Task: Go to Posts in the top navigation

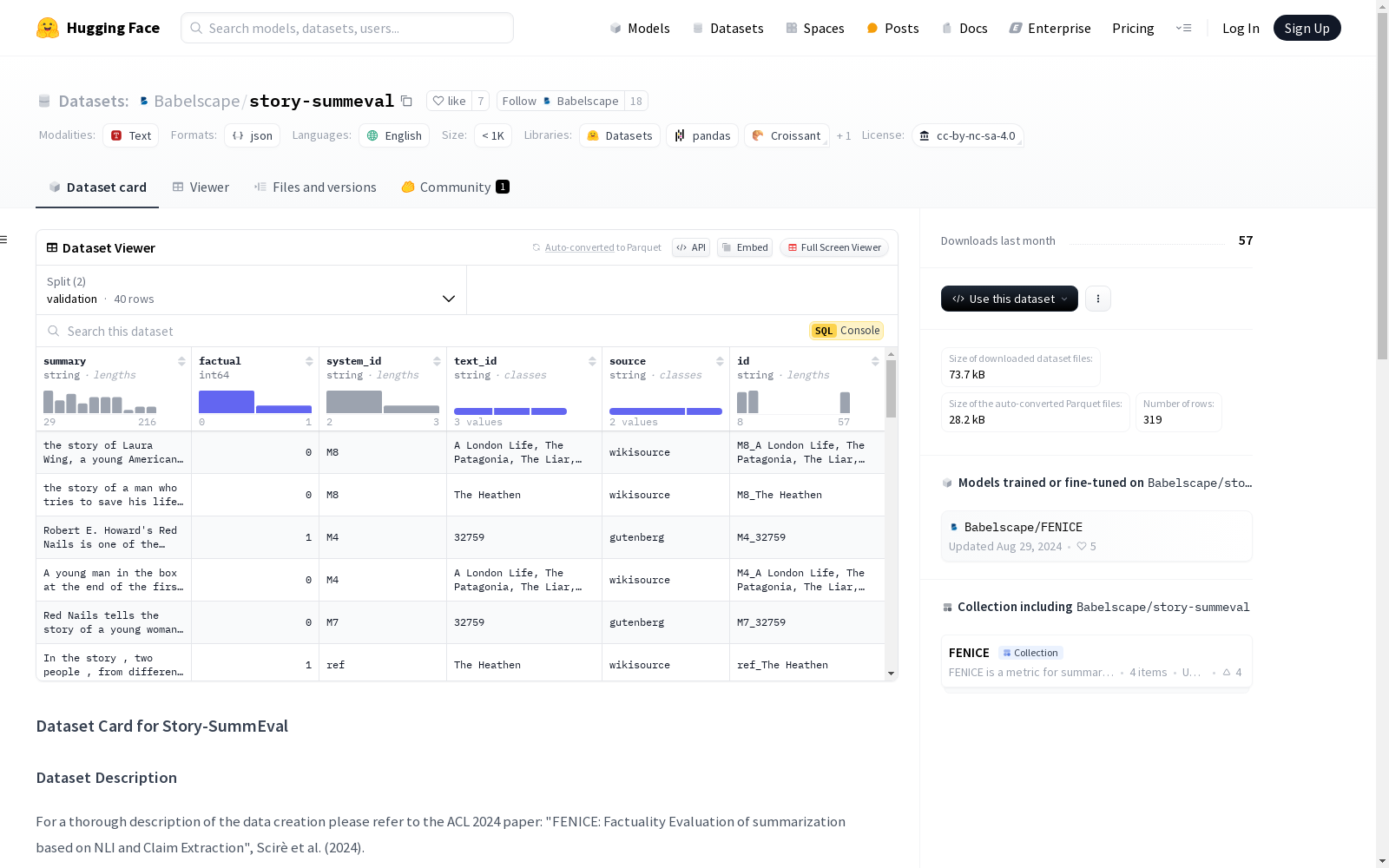Action: click(893, 28)
